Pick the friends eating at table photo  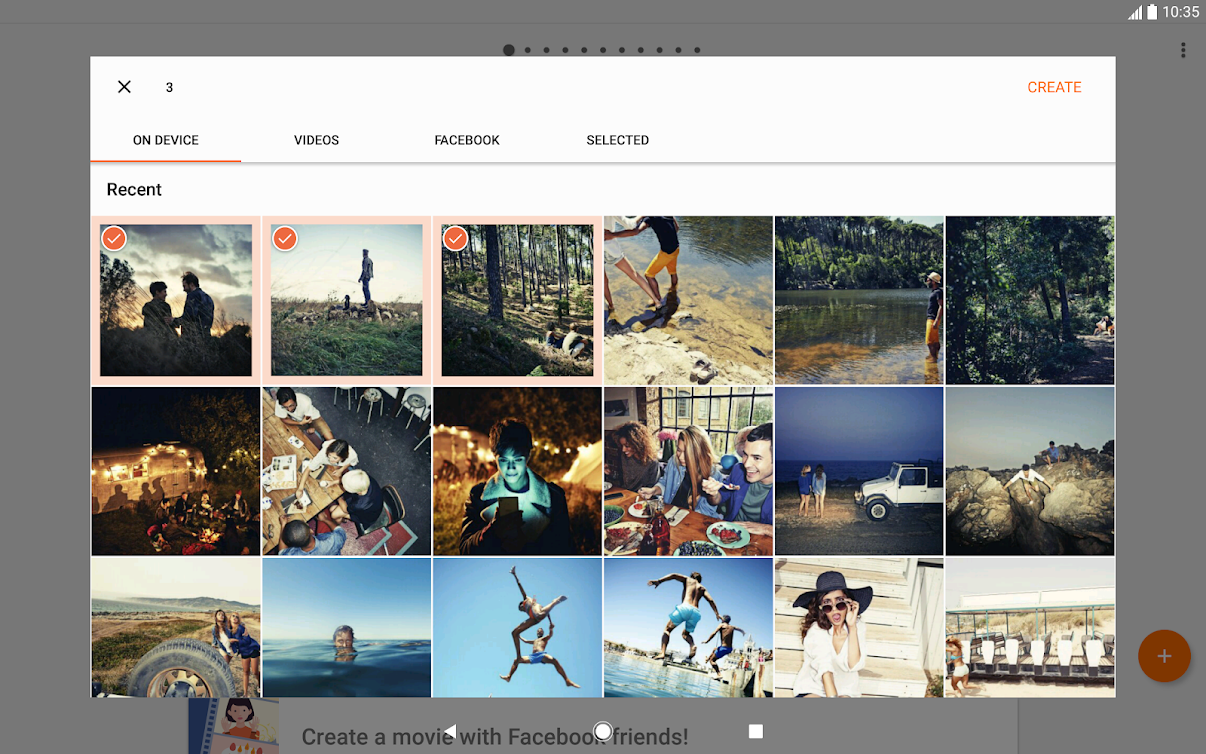click(688, 471)
